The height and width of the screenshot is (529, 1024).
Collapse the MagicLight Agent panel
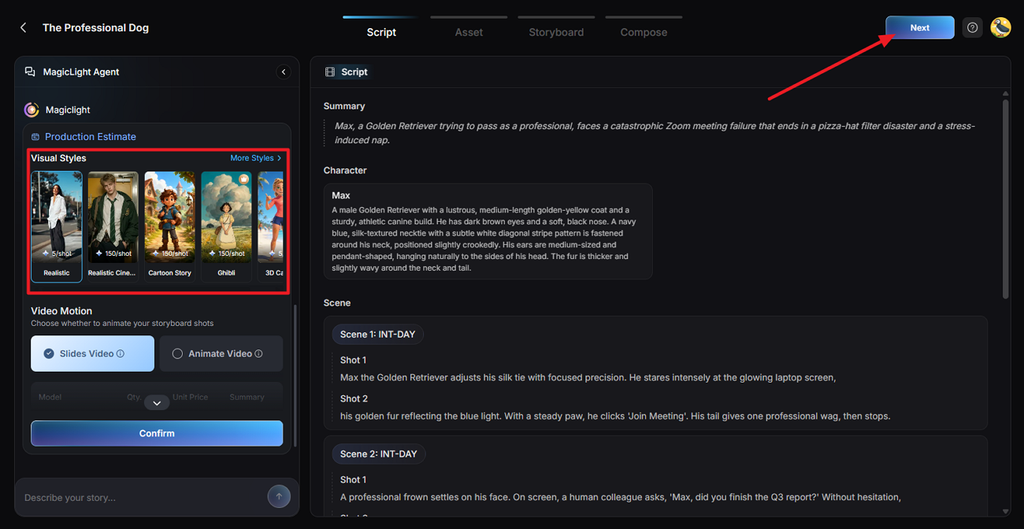(x=283, y=72)
